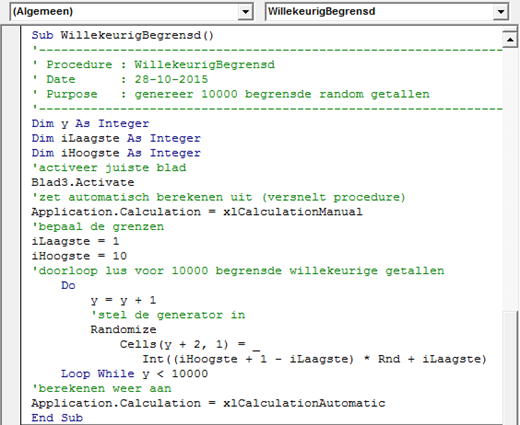Click the line 'Sub WillekeurigBegrensd()'
Viewport: 520px width, 425px height.
(x=123, y=35)
